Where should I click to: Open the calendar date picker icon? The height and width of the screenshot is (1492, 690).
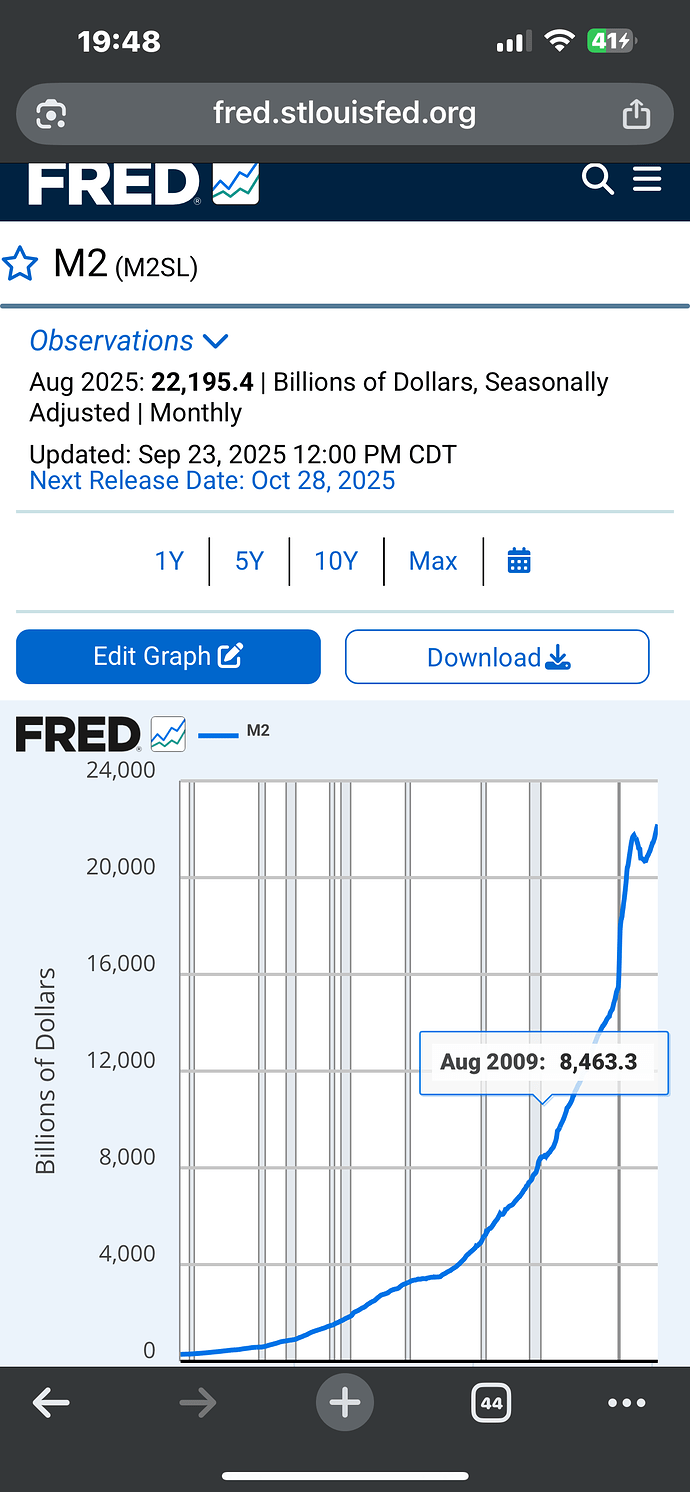pyautogui.click(x=518, y=561)
